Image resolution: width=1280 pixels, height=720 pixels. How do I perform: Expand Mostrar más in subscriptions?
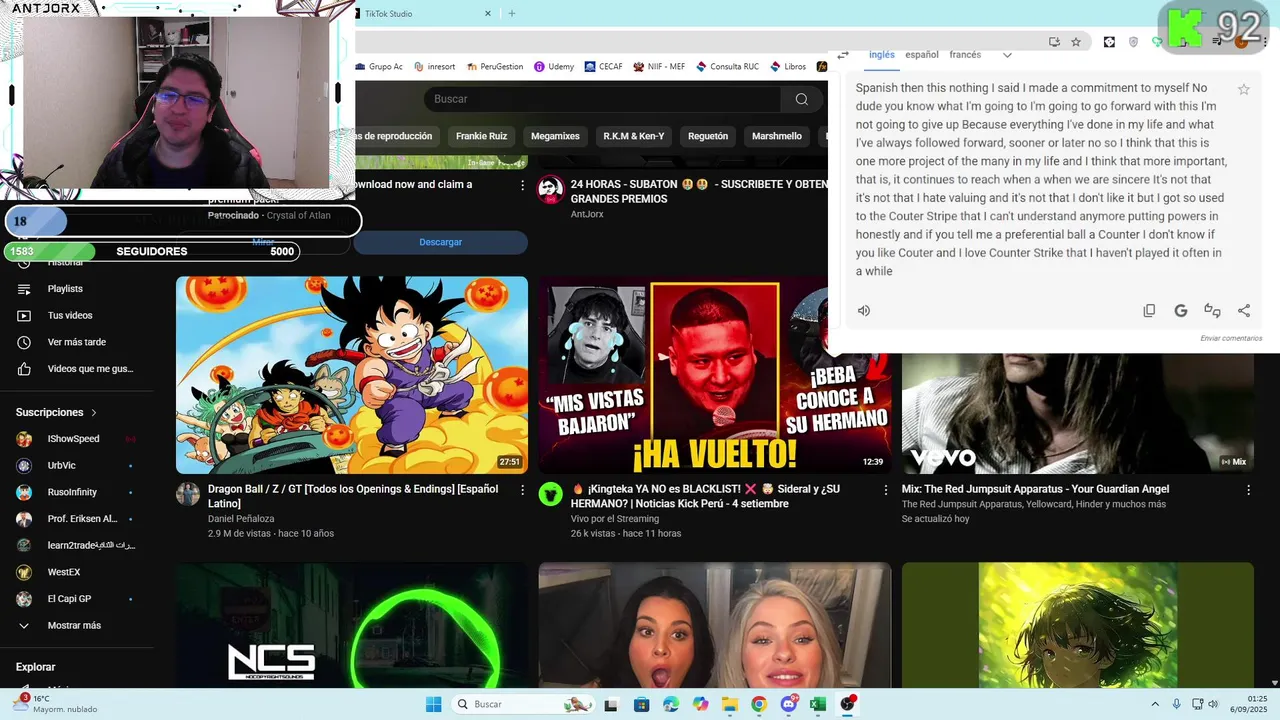pos(76,626)
